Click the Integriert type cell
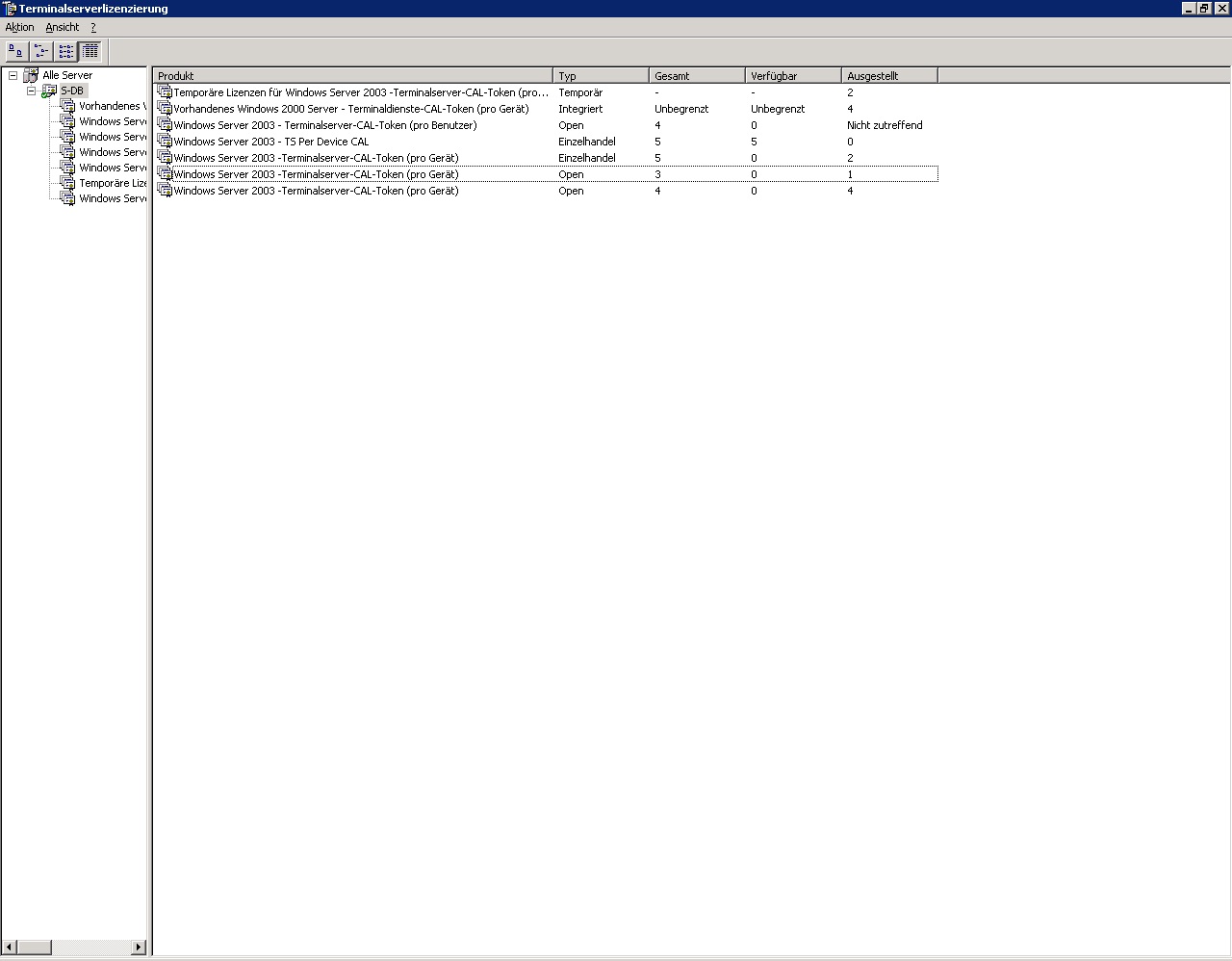1232x961 pixels. [x=580, y=109]
